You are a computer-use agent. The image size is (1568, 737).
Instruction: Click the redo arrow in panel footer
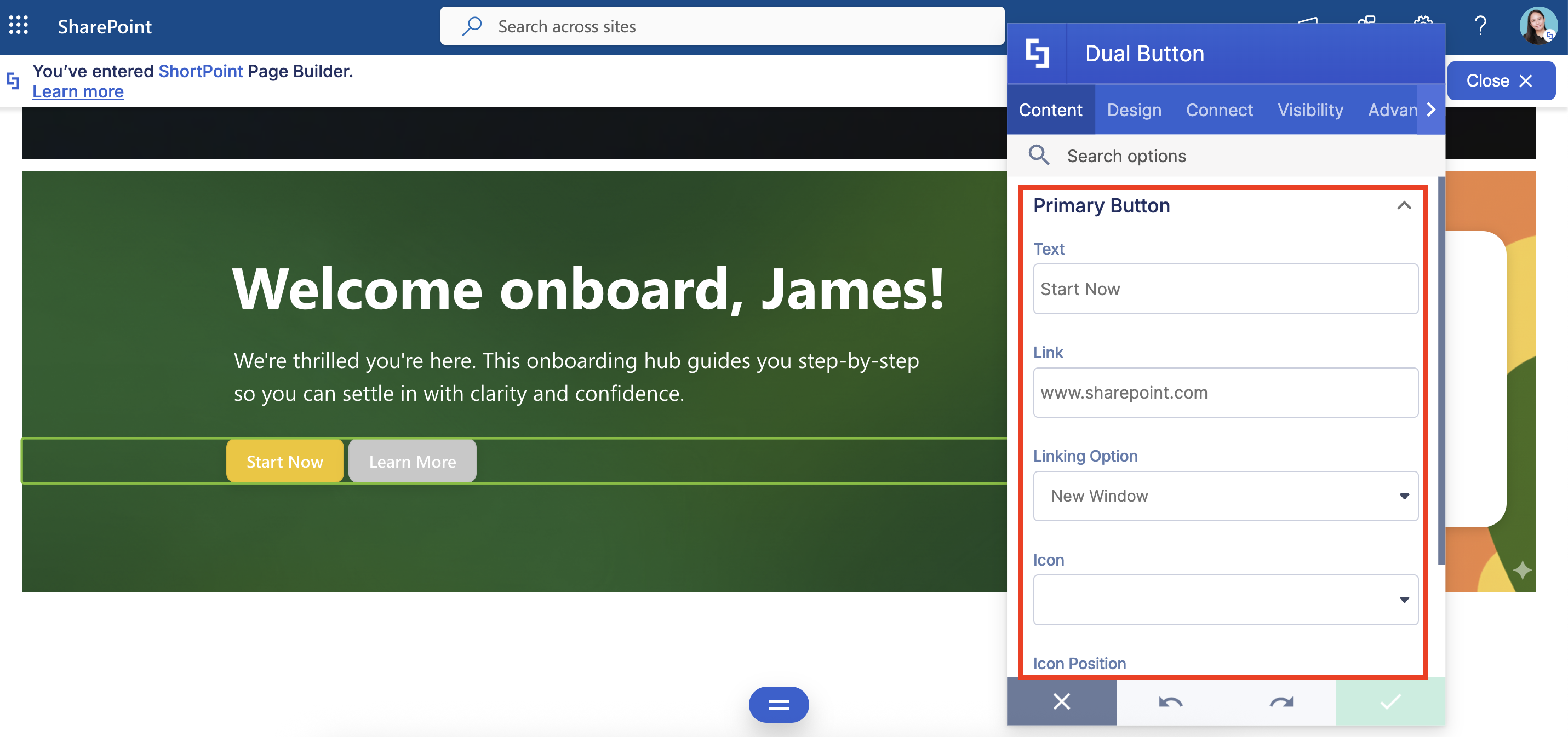click(x=1281, y=702)
